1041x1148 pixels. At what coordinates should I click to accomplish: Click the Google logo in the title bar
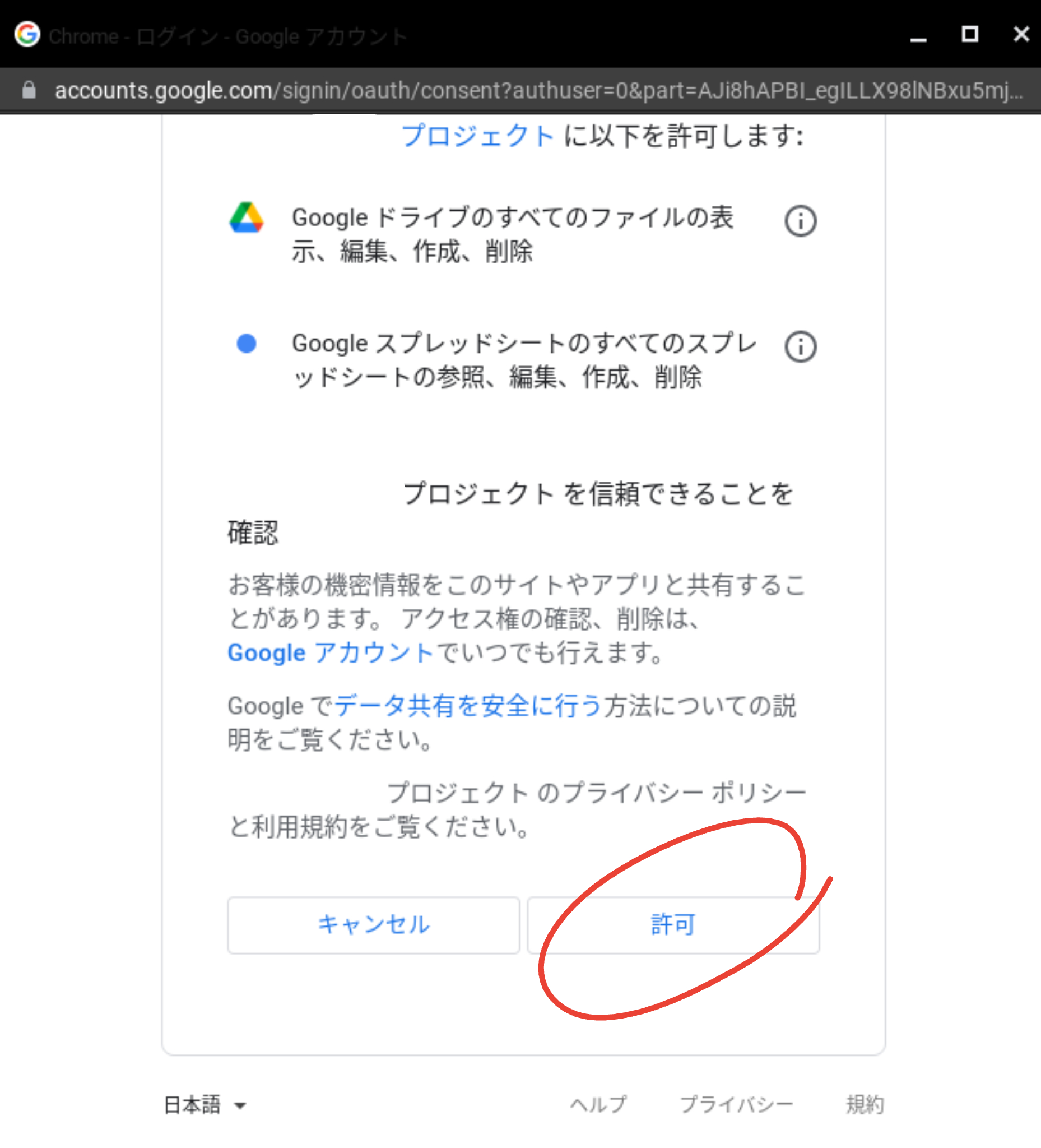27,34
